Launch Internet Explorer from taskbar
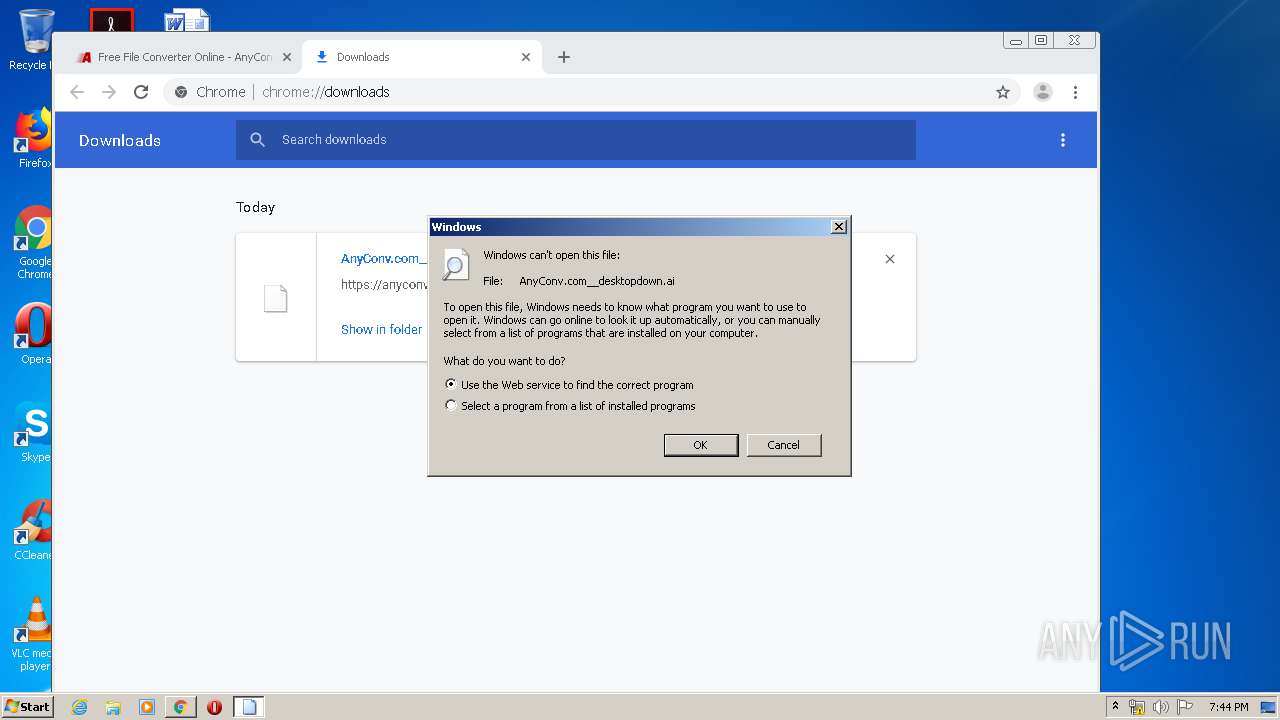The width and height of the screenshot is (1280, 720). click(80, 707)
